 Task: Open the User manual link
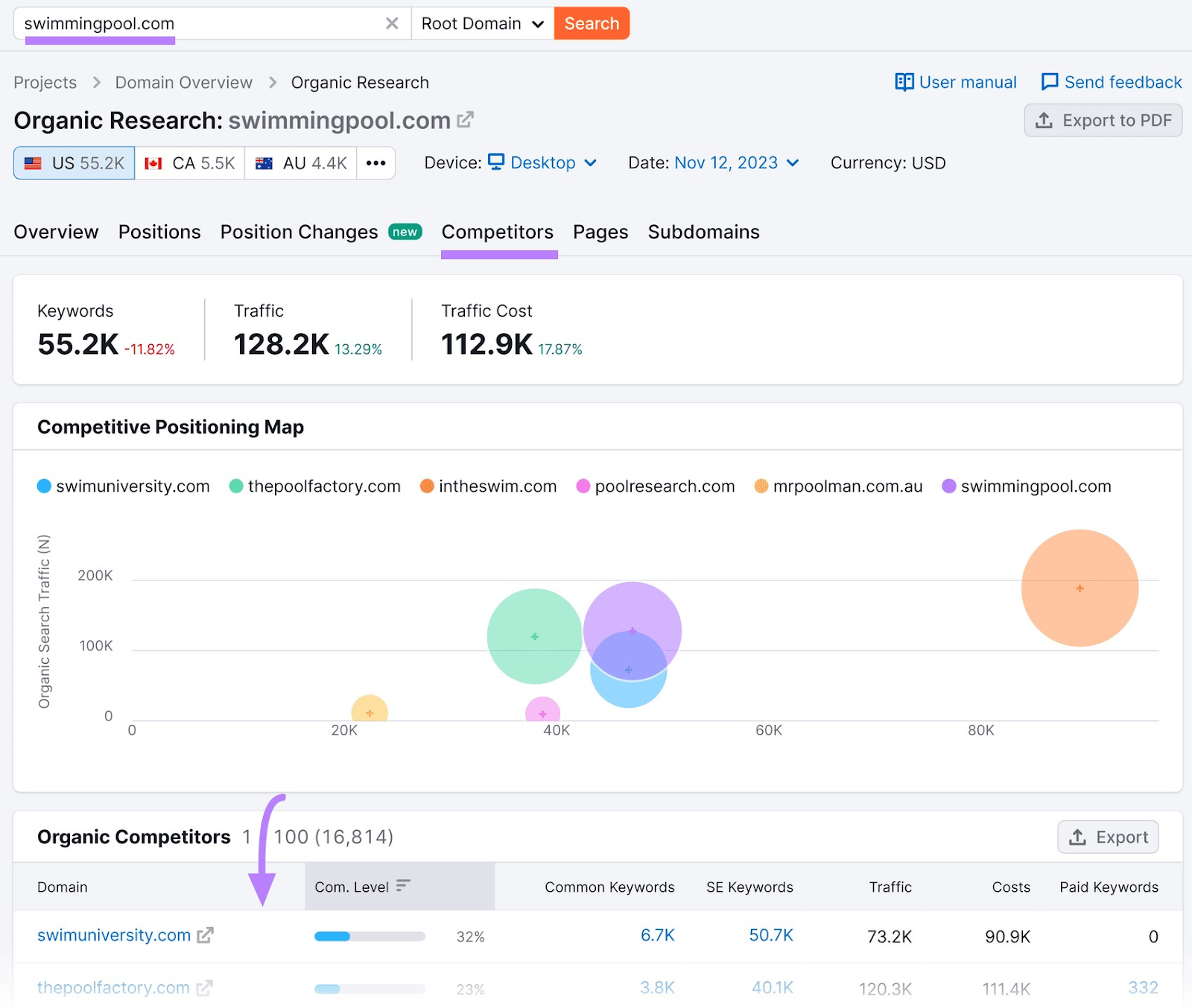tap(956, 82)
